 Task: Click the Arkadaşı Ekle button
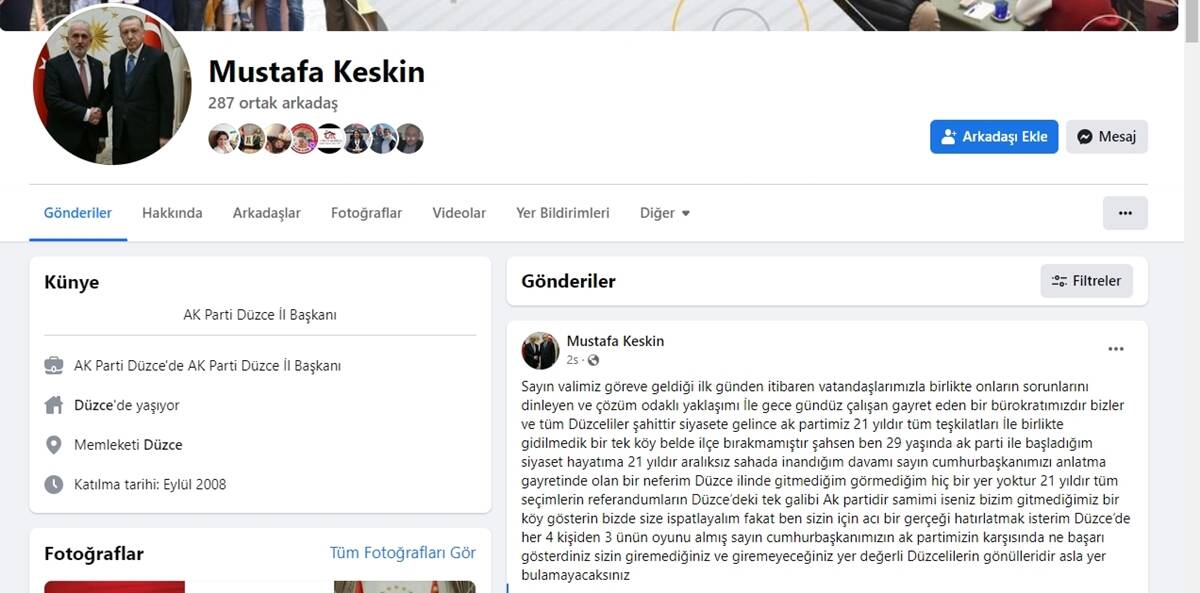994,137
